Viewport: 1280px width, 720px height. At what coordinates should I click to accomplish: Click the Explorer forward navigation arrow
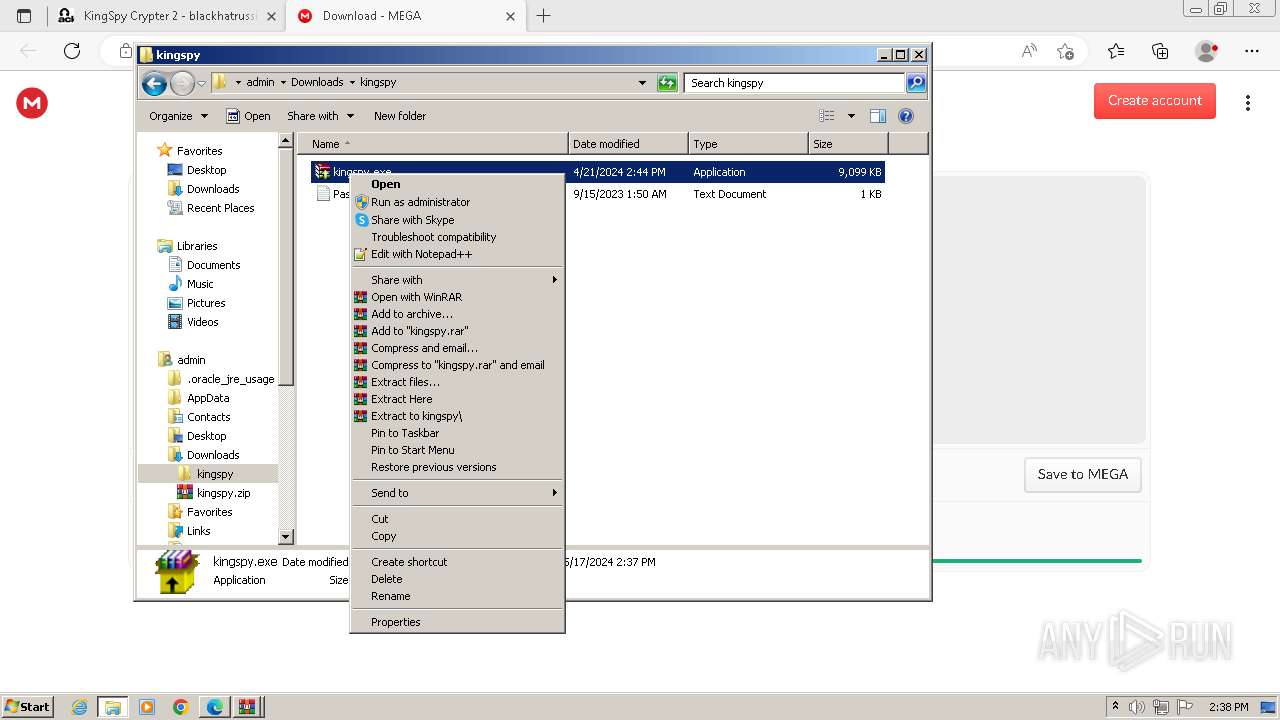pyautogui.click(x=182, y=83)
